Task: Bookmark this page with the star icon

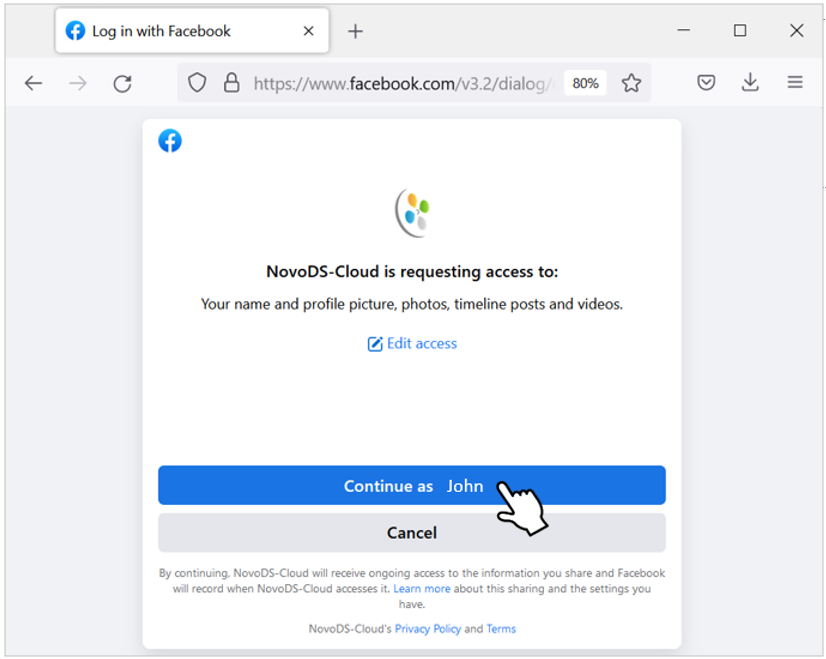Action: click(631, 83)
